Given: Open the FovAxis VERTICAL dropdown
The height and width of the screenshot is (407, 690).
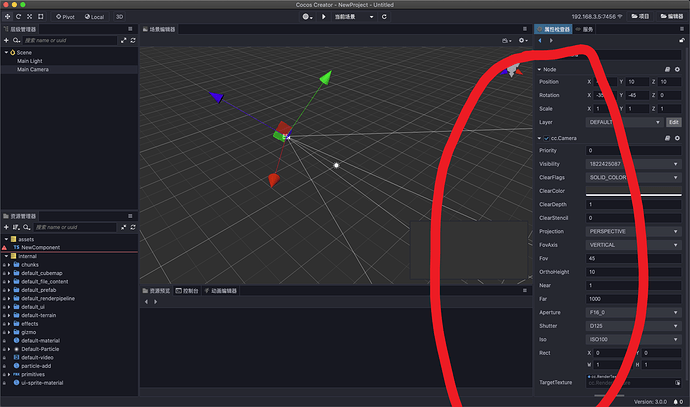Looking at the screenshot, I should point(633,245).
